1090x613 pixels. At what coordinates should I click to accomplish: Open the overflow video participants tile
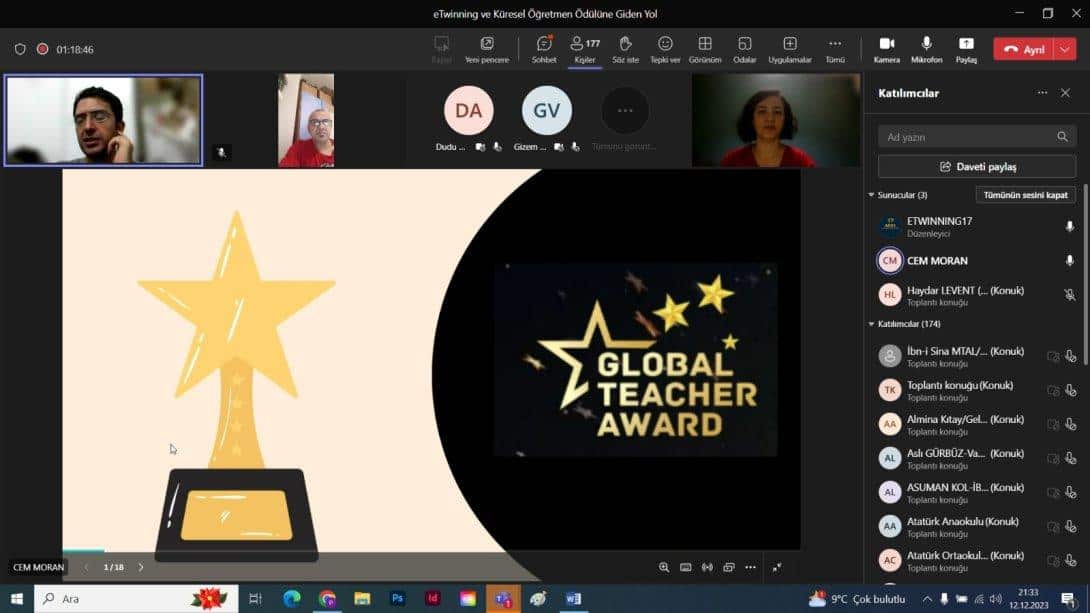pos(624,111)
